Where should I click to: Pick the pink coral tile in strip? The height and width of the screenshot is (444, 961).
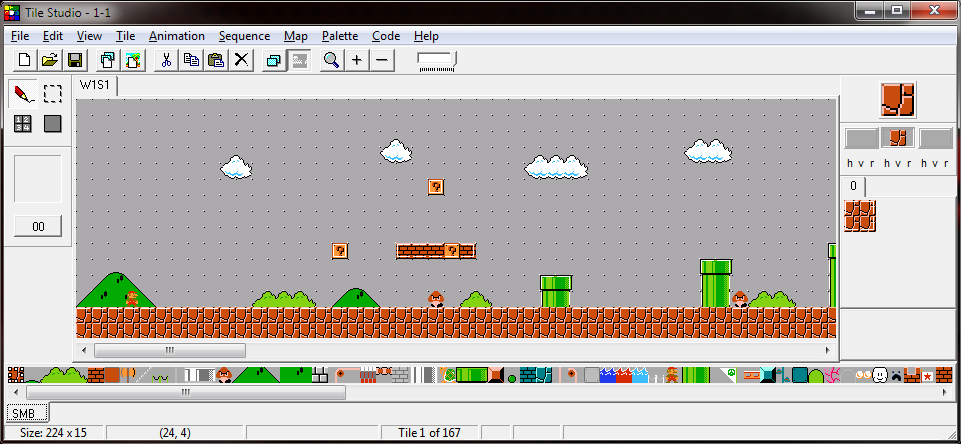tap(832, 375)
